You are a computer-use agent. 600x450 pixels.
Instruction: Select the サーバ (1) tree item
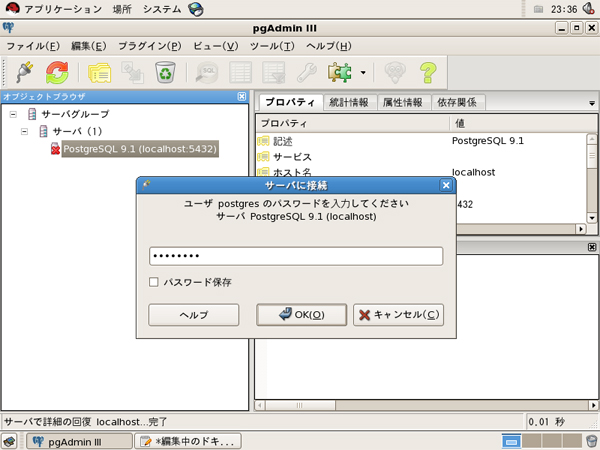click(77, 132)
